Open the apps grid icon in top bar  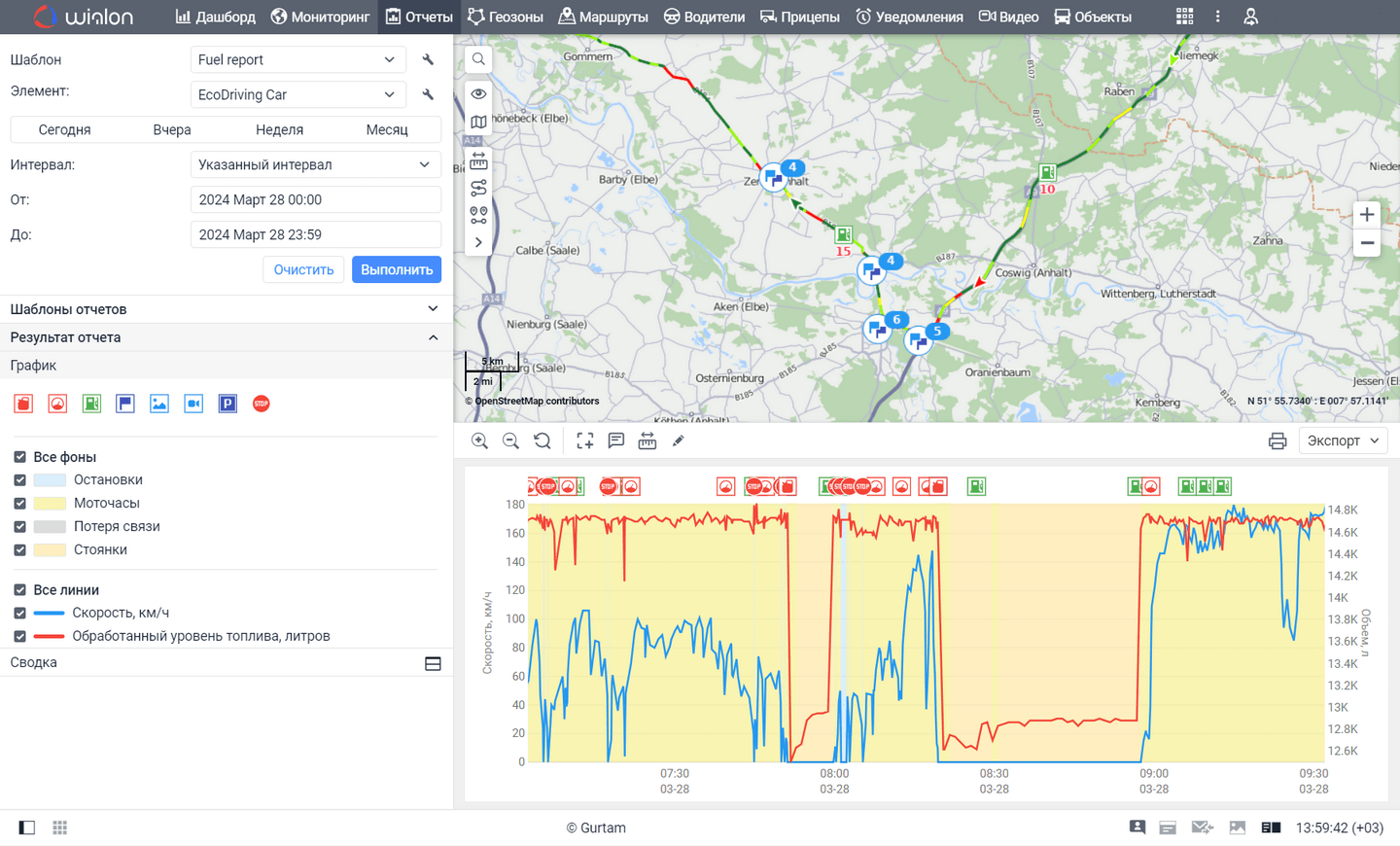coord(1184,17)
